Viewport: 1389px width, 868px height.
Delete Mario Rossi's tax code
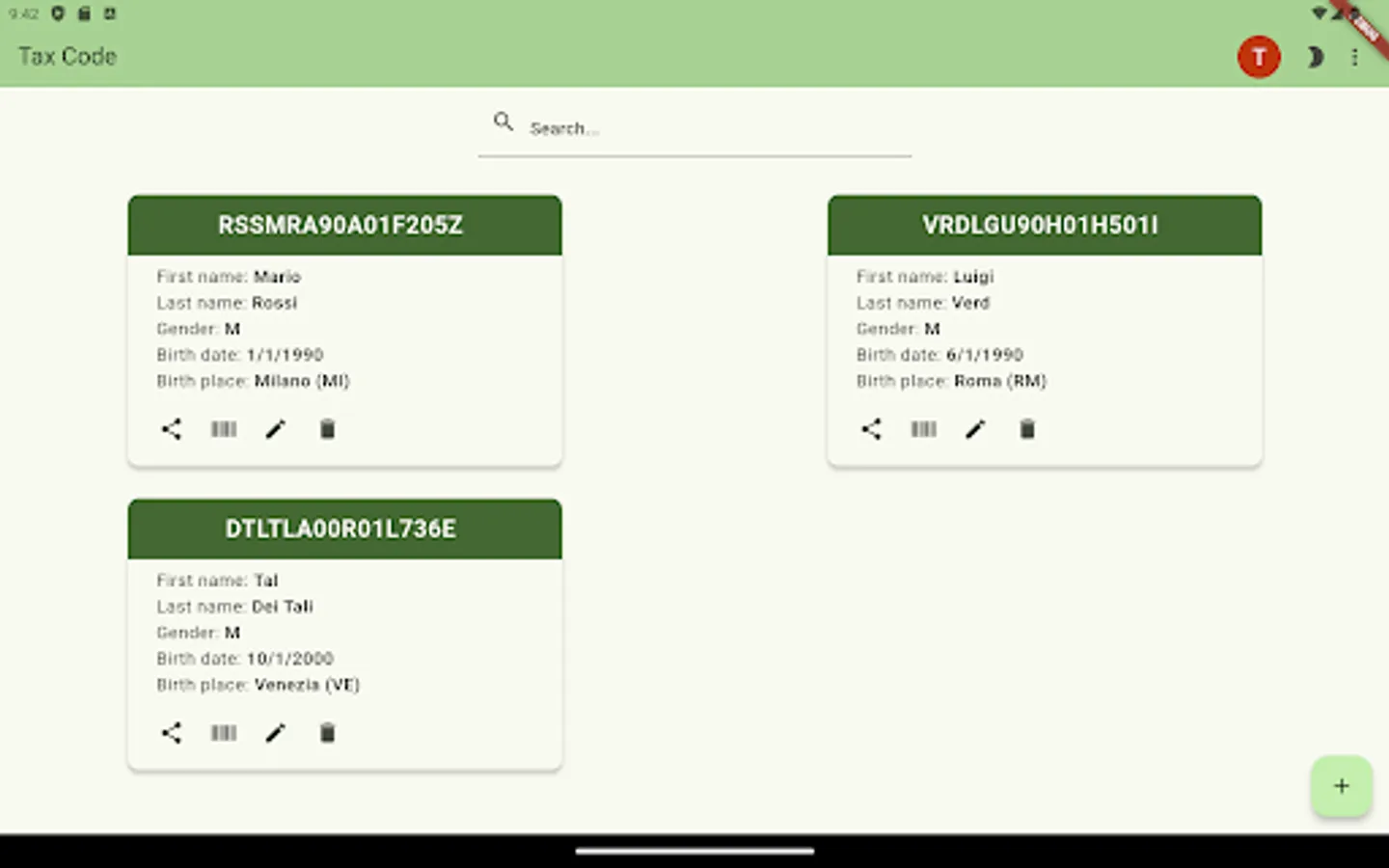click(327, 429)
